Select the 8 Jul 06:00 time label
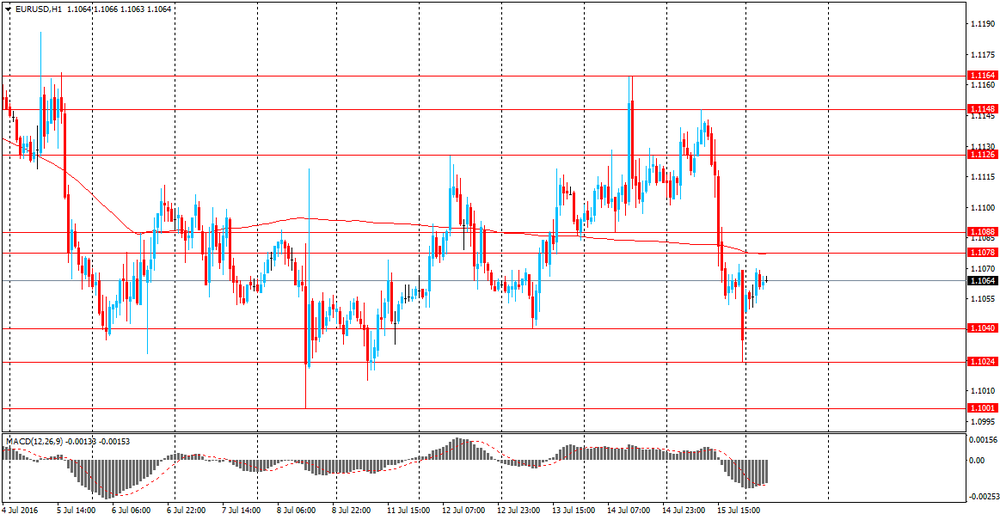This screenshot has width=1000, height=520. pos(295,510)
